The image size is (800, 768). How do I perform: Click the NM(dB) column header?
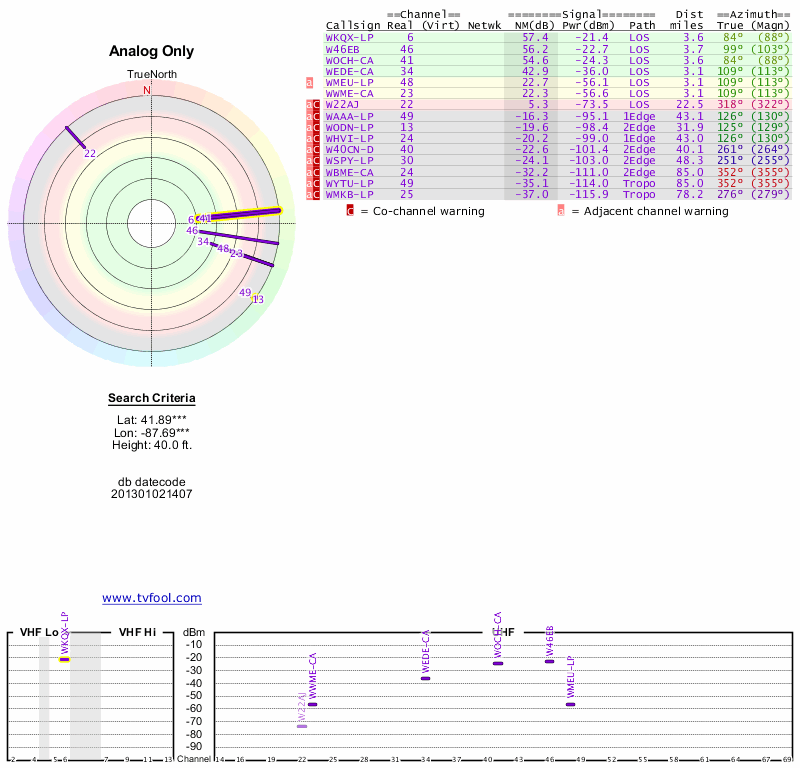pos(534,26)
